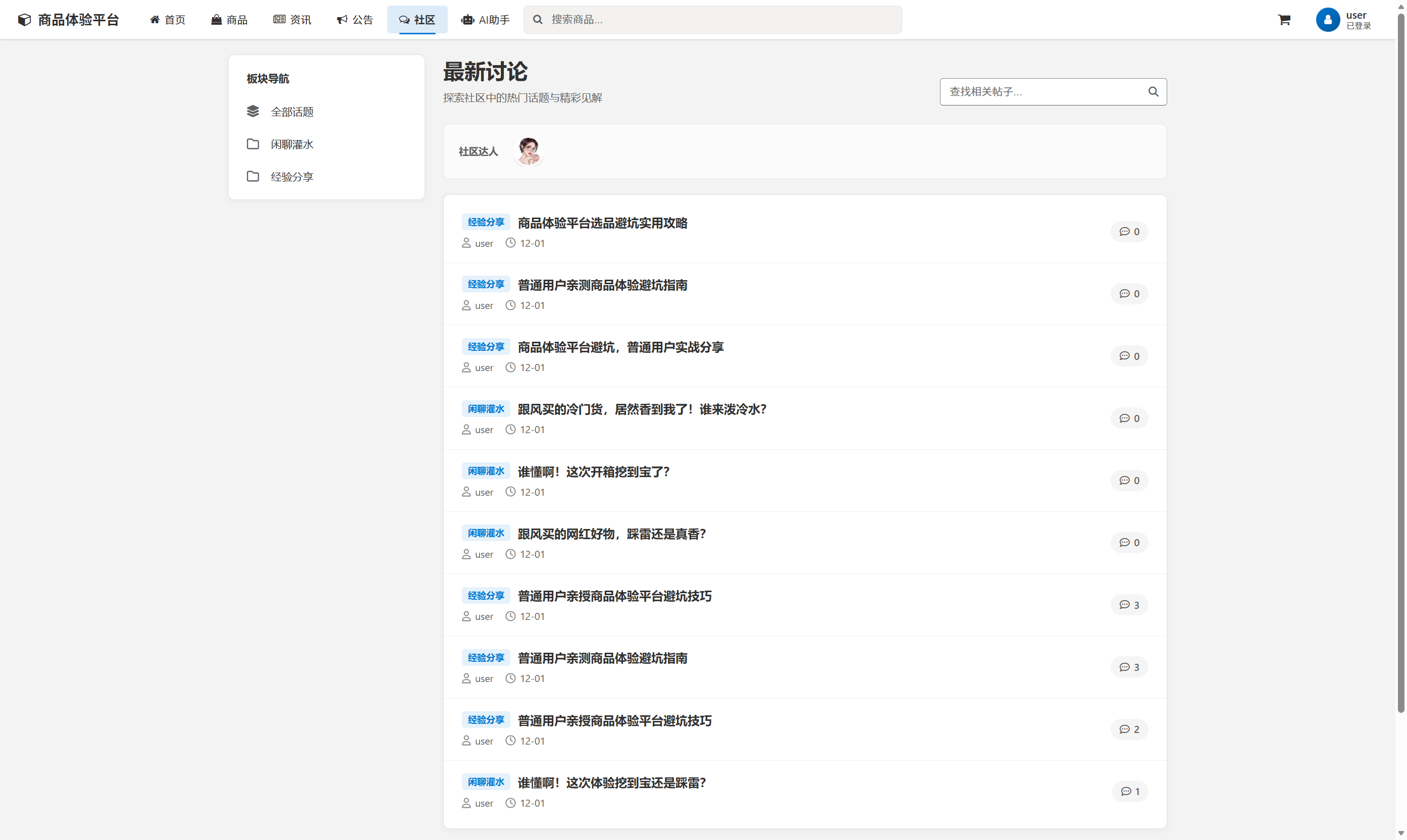Click the page vertical scrollbar
1407x840 pixels.
coord(1400,362)
